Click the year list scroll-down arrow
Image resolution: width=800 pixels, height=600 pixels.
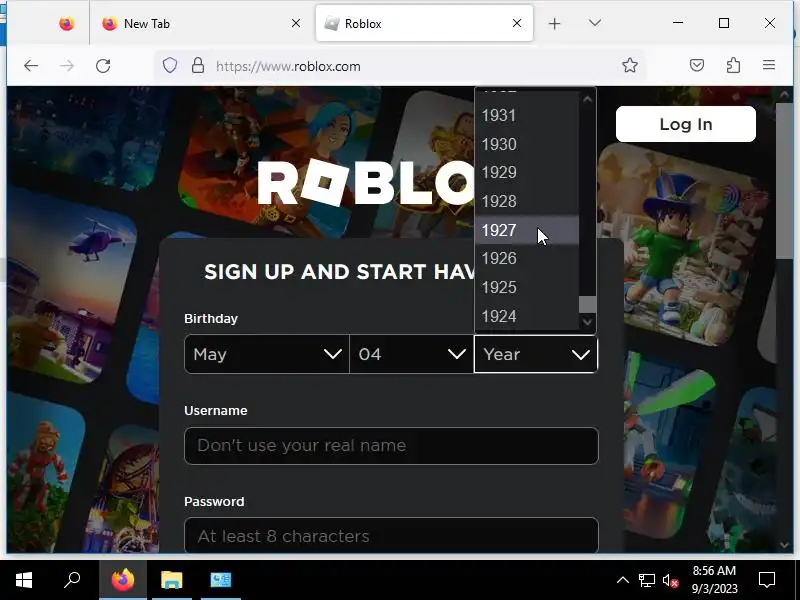tap(587, 322)
